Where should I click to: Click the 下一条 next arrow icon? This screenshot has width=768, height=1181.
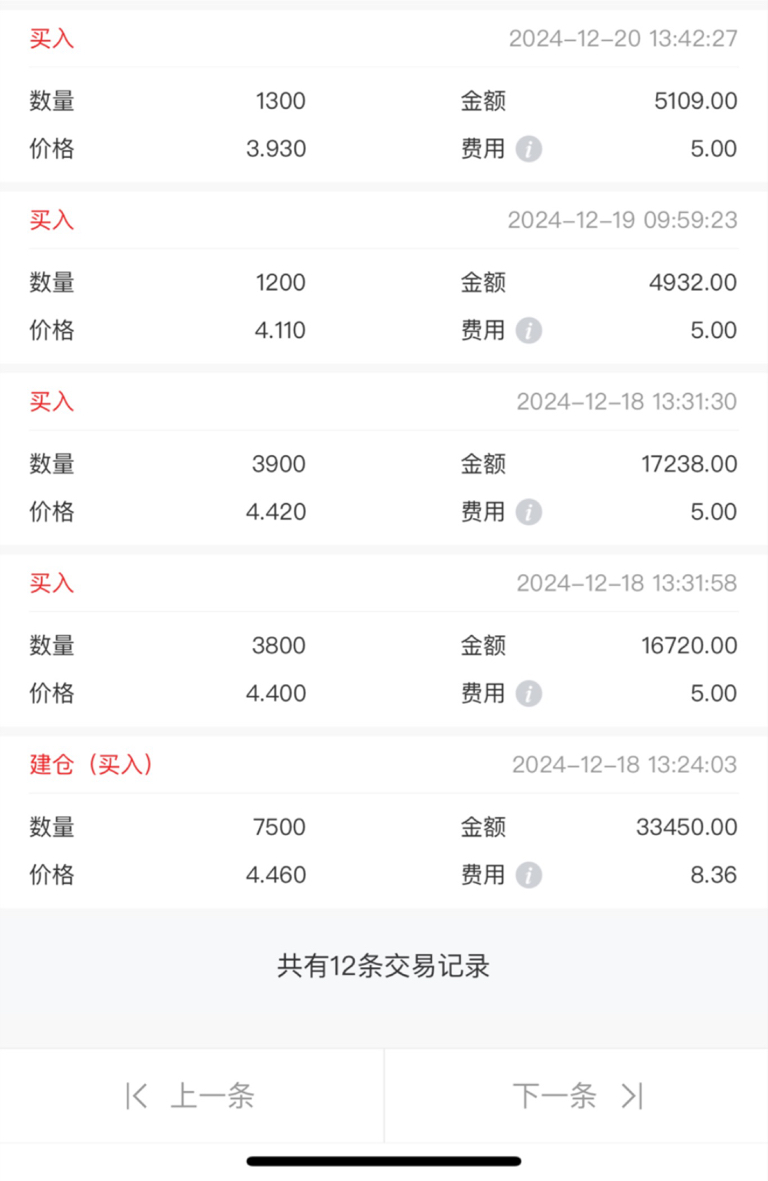(632, 1096)
